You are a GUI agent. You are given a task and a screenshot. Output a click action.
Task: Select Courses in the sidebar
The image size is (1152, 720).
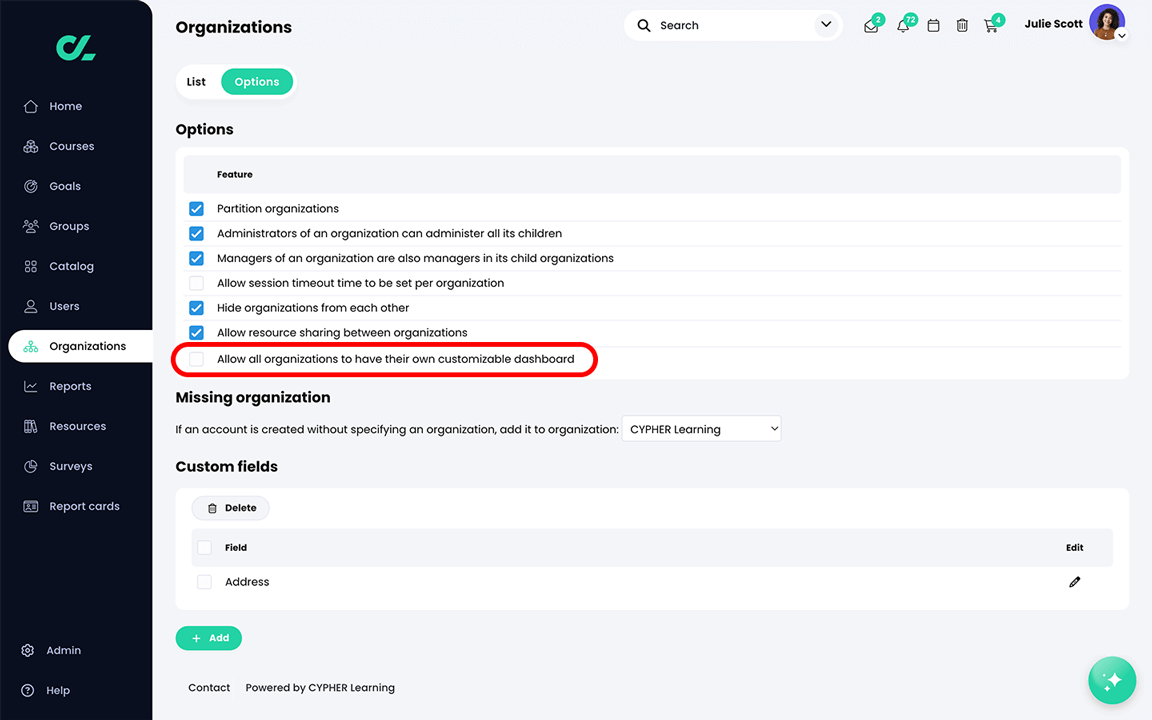click(70, 146)
